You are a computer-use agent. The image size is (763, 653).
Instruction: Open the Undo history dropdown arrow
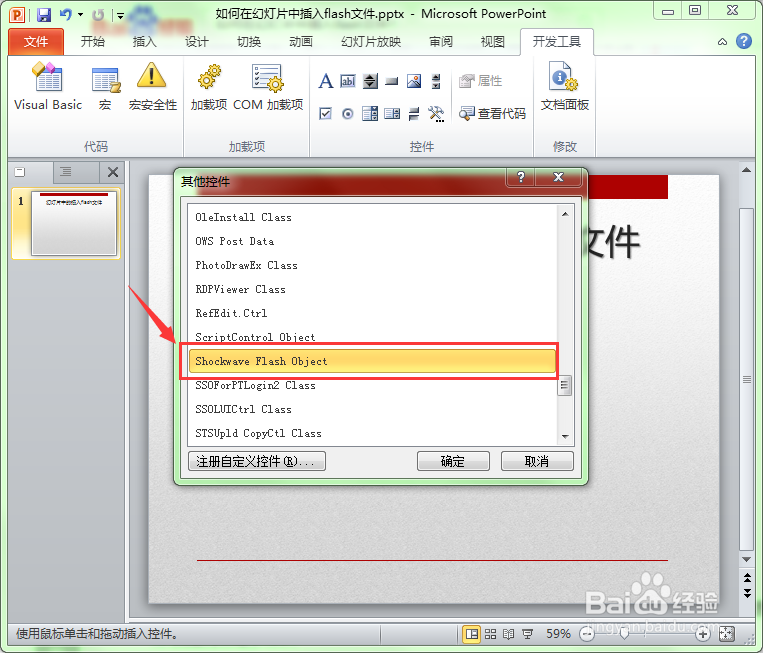[80, 15]
